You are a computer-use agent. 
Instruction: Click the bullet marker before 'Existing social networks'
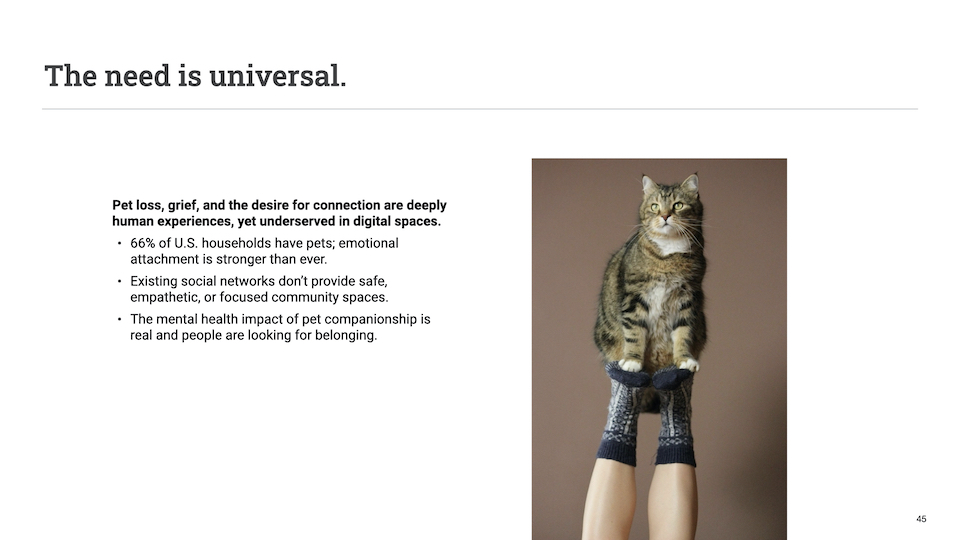point(119,282)
